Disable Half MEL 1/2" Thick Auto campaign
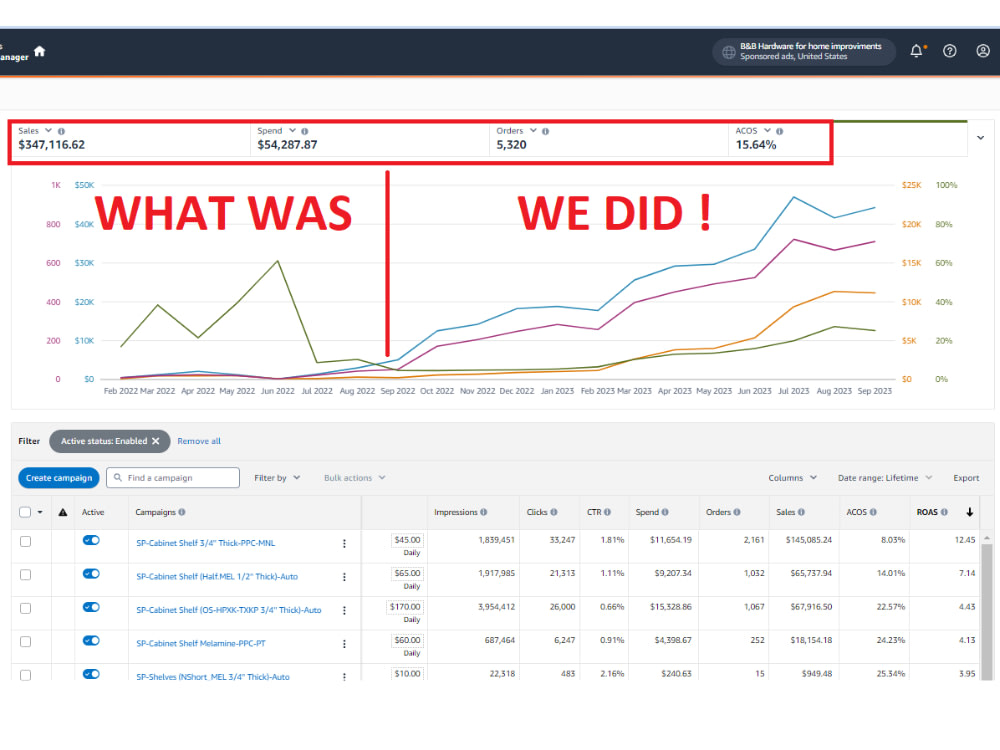 coord(91,573)
